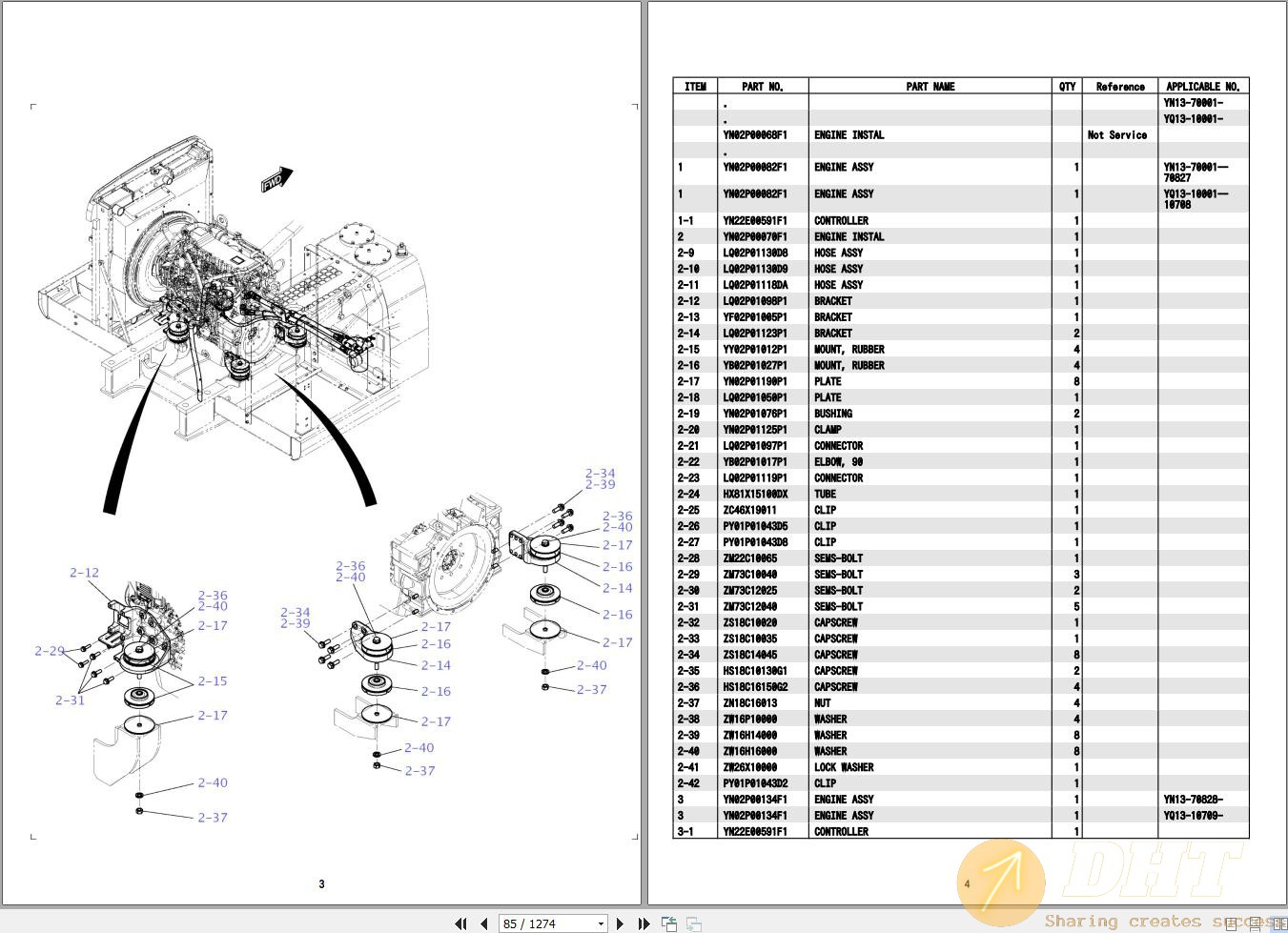
Task: Click the QTY column header
Action: pyautogui.click(x=1068, y=87)
